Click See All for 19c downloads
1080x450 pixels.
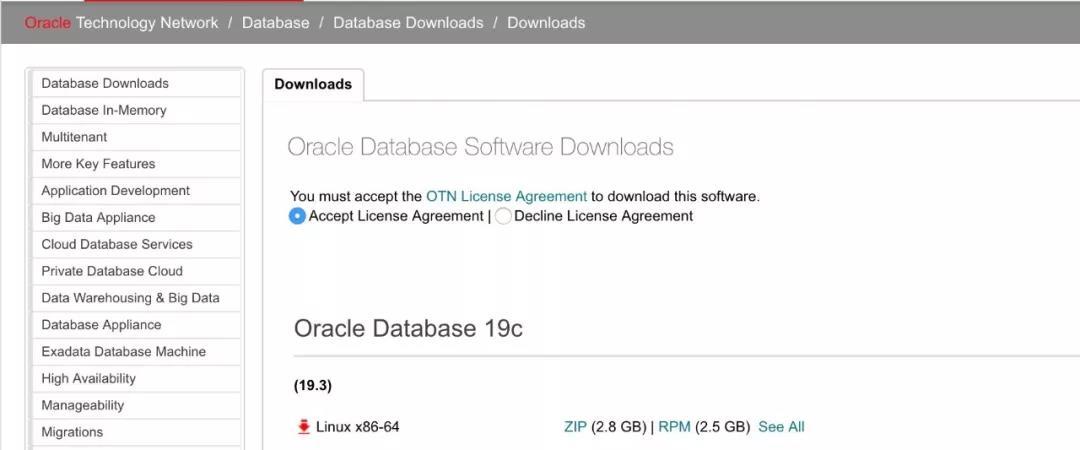tap(781, 427)
